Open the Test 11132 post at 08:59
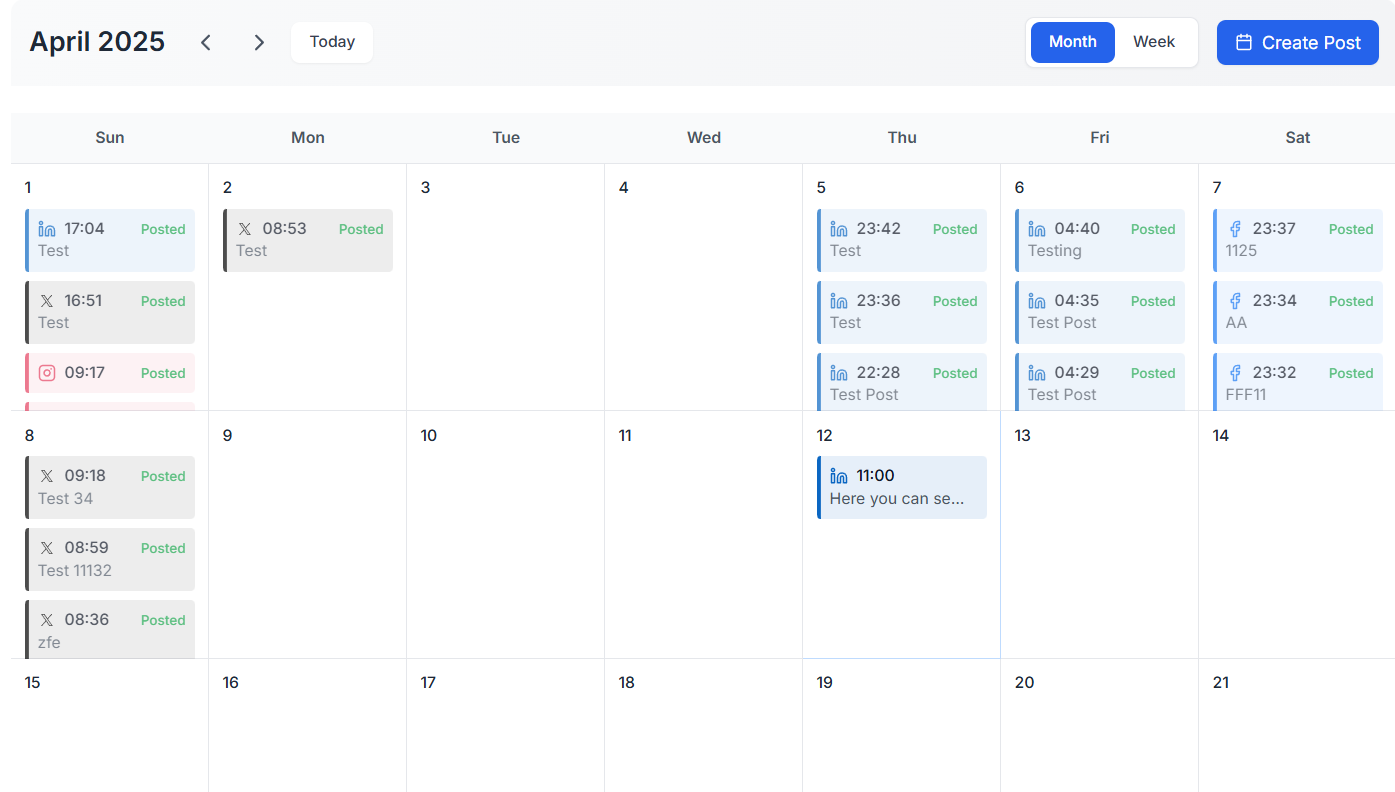The width and height of the screenshot is (1395, 792). [x=110, y=560]
